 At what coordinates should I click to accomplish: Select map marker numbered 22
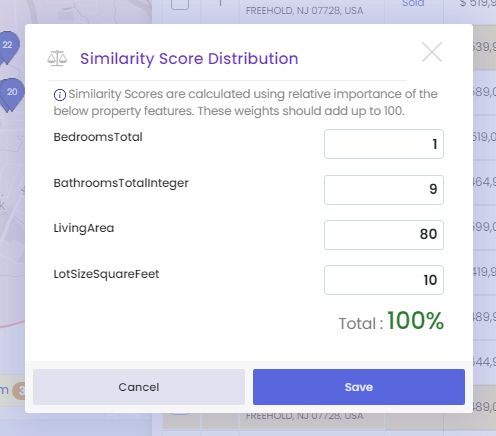point(8,47)
